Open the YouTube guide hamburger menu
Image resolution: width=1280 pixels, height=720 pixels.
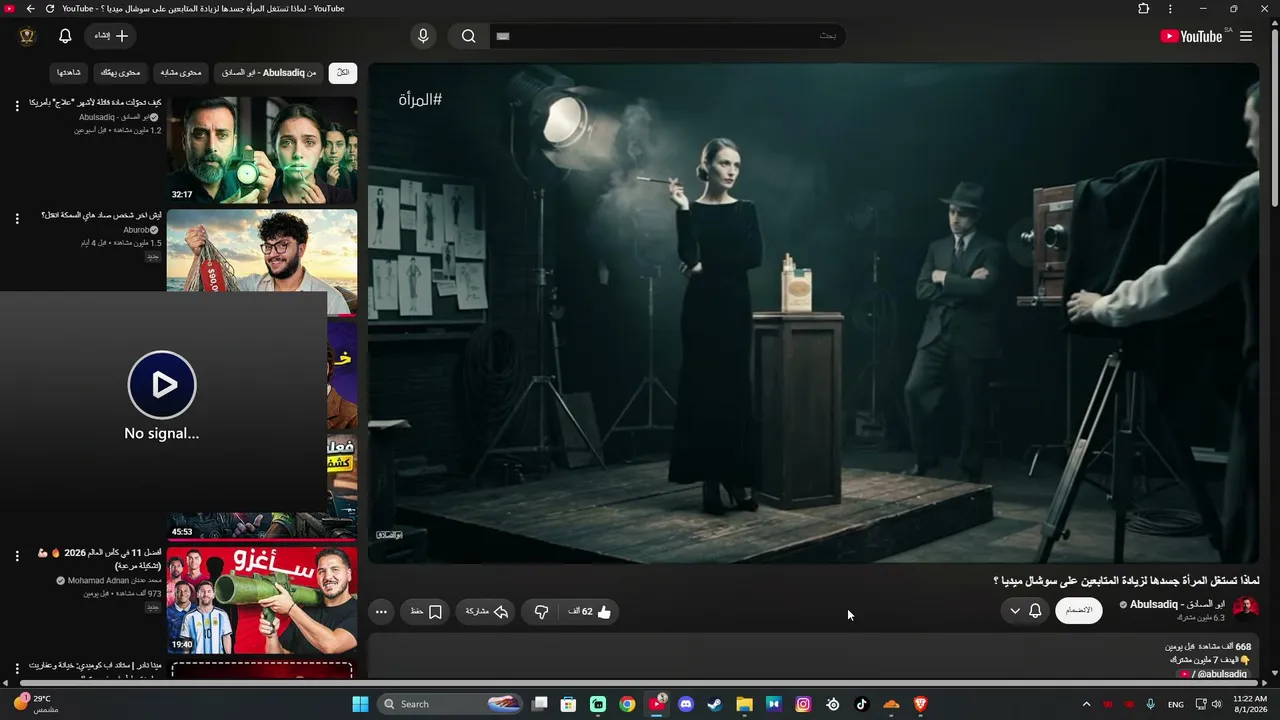(1246, 36)
